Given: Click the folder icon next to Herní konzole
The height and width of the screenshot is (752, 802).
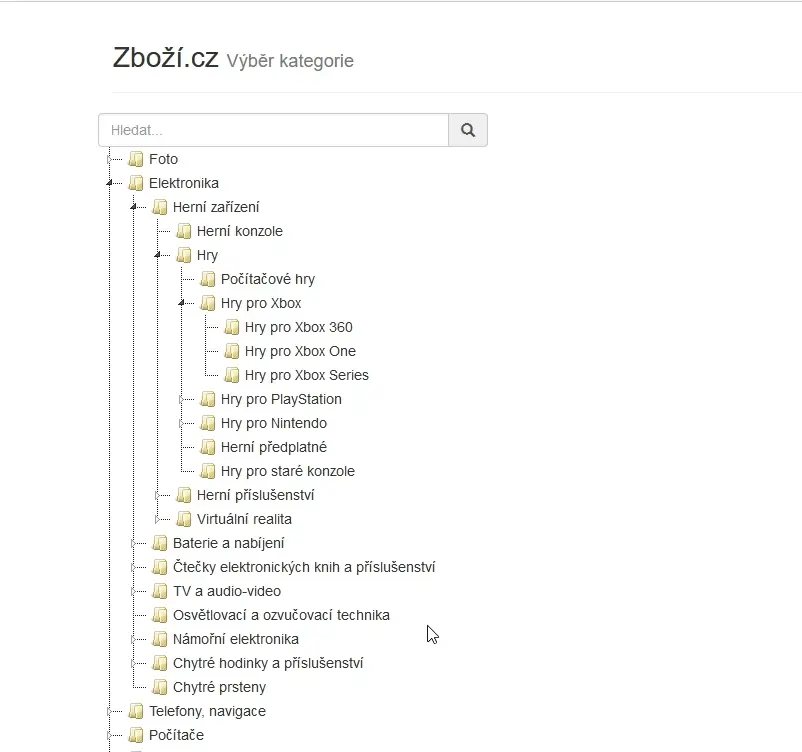Looking at the screenshot, I should click(184, 231).
